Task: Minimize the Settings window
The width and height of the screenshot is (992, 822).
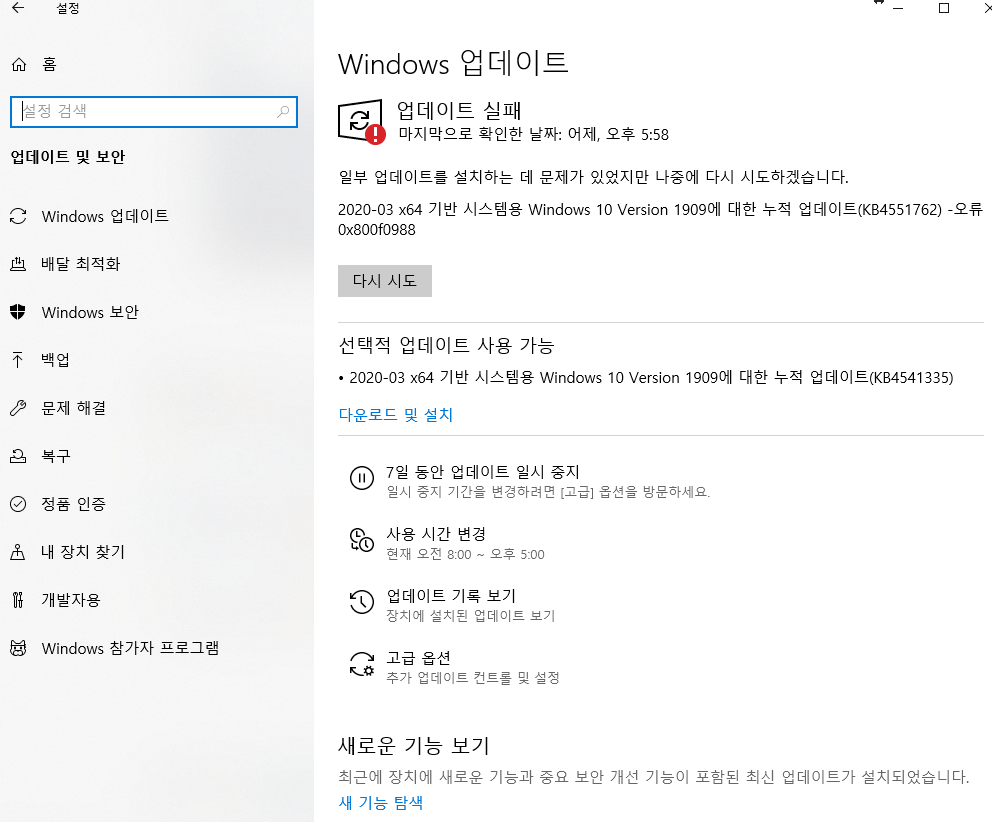Action: tap(898, 8)
